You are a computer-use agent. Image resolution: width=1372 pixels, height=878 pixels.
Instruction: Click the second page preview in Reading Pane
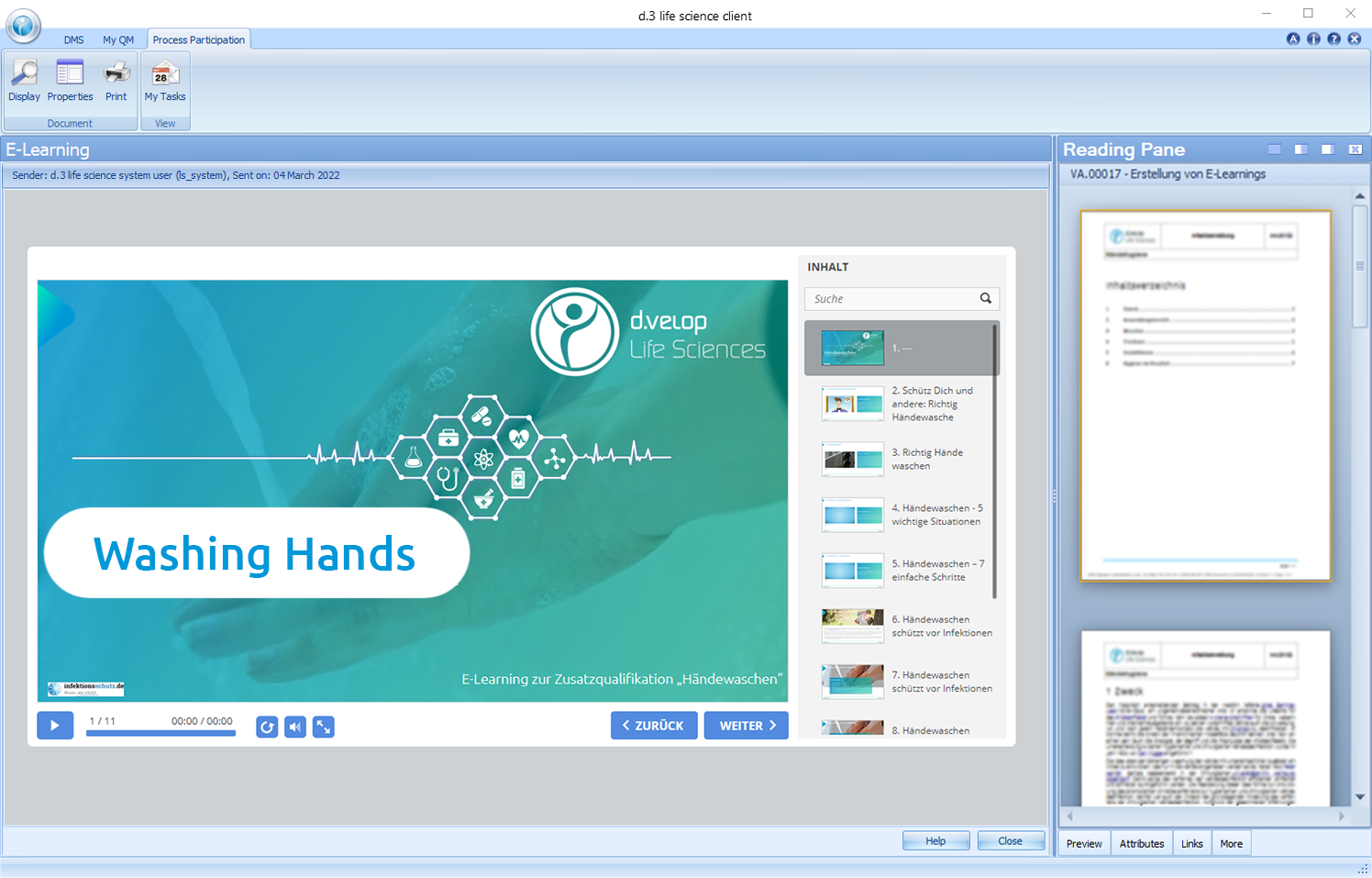1206,718
